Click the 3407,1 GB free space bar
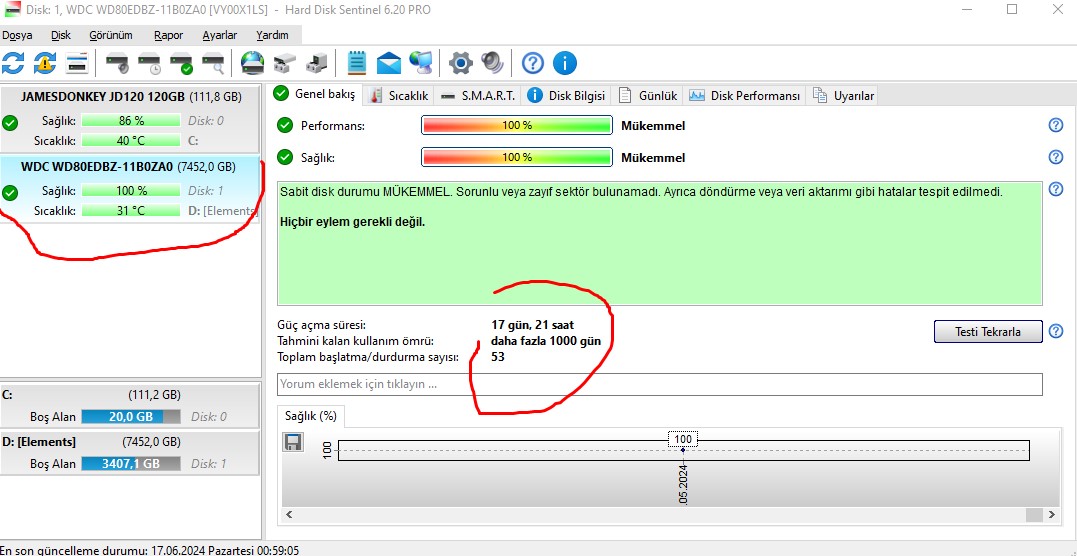This screenshot has width=1077, height=556. pyautogui.click(x=131, y=464)
